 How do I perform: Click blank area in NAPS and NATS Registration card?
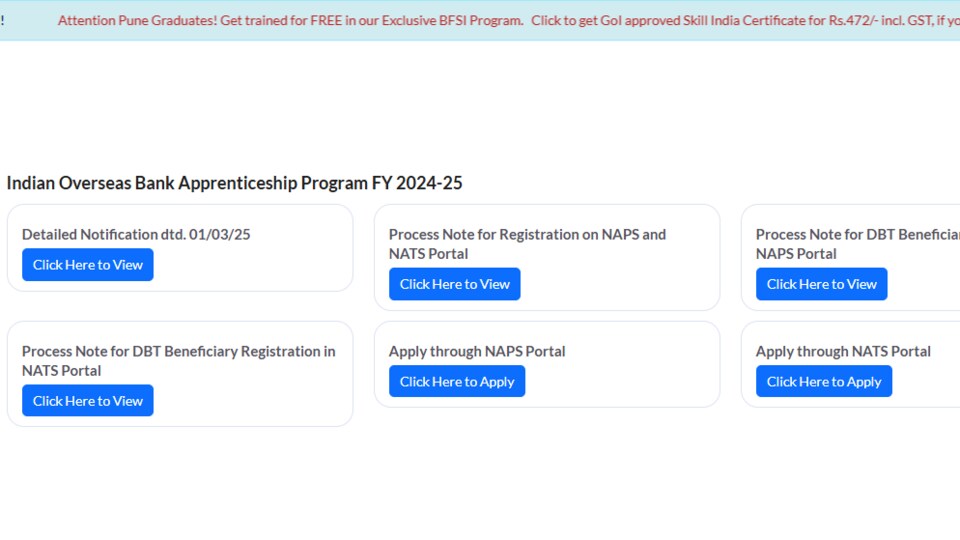618,285
